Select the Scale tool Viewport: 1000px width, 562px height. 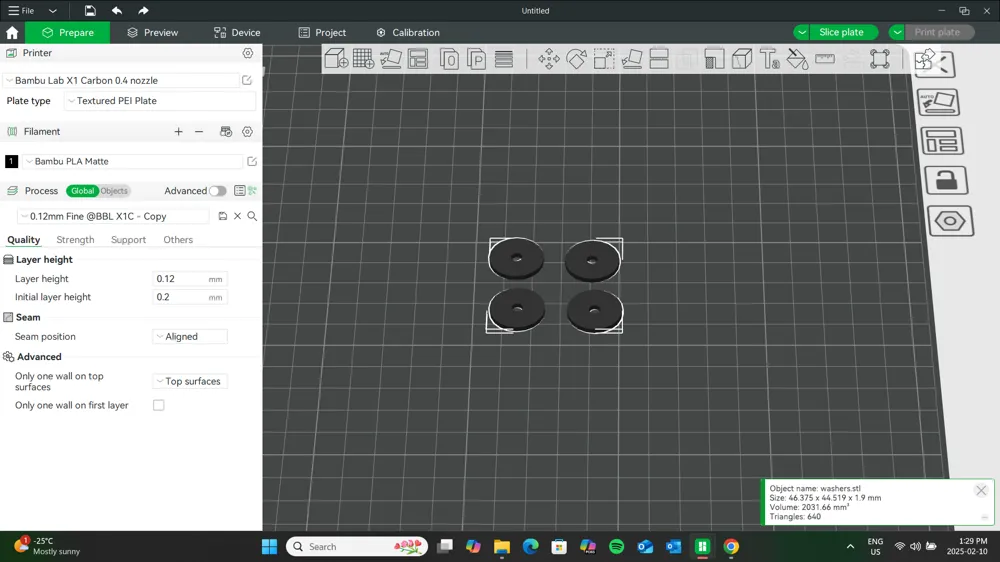pos(604,59)
